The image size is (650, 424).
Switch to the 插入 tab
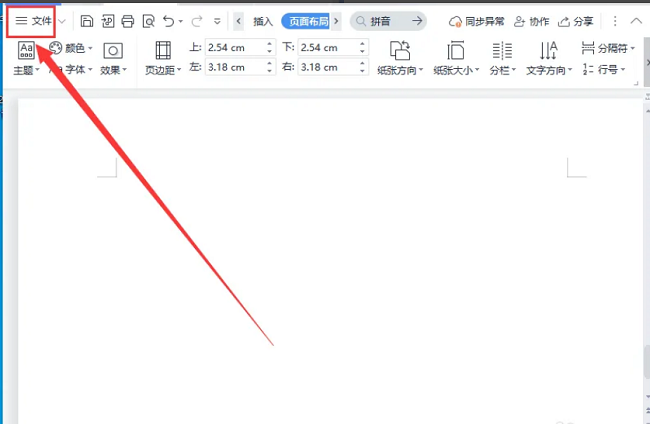(x=263, y=21)
